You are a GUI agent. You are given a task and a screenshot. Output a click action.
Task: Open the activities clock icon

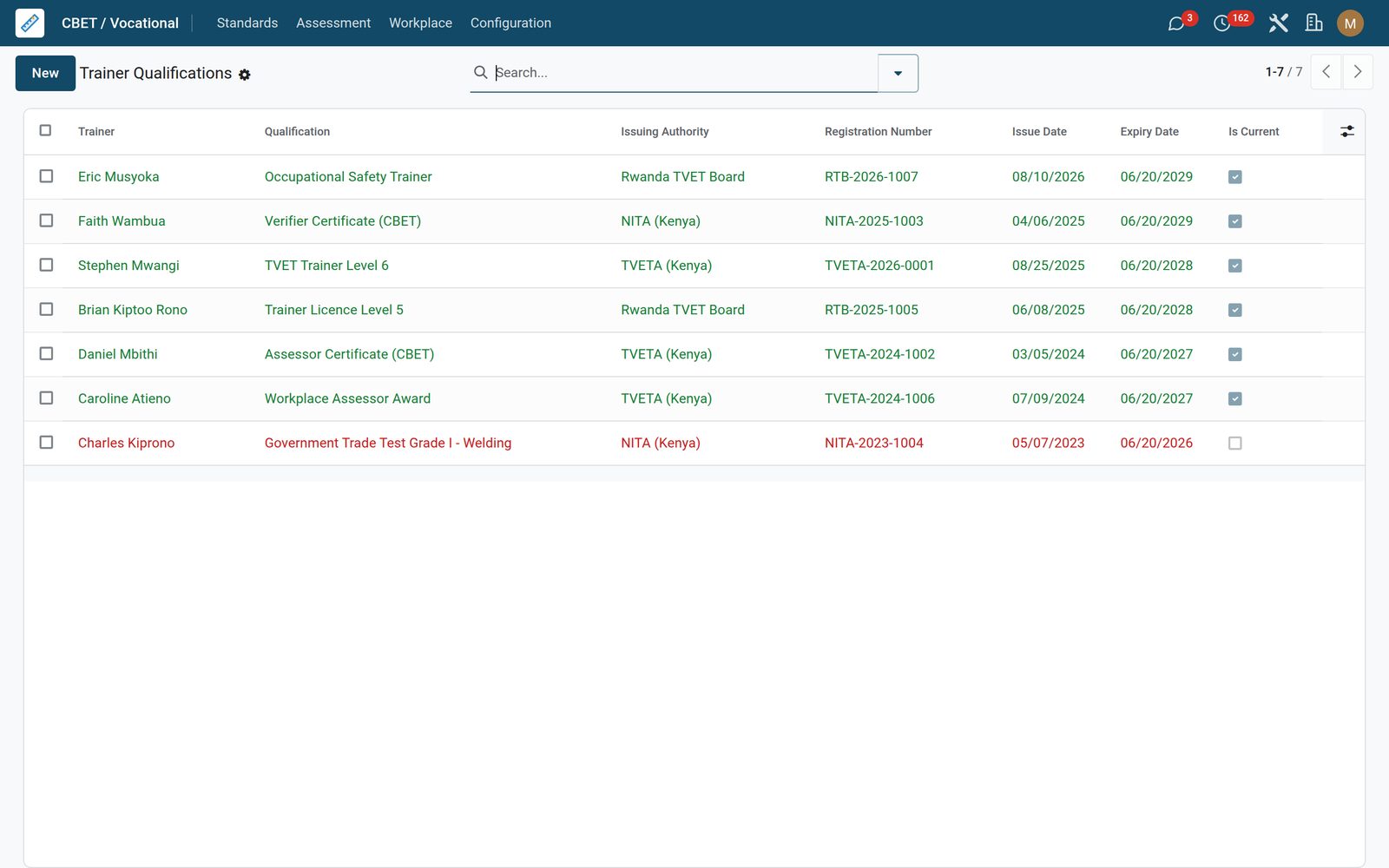(1221, 23)
